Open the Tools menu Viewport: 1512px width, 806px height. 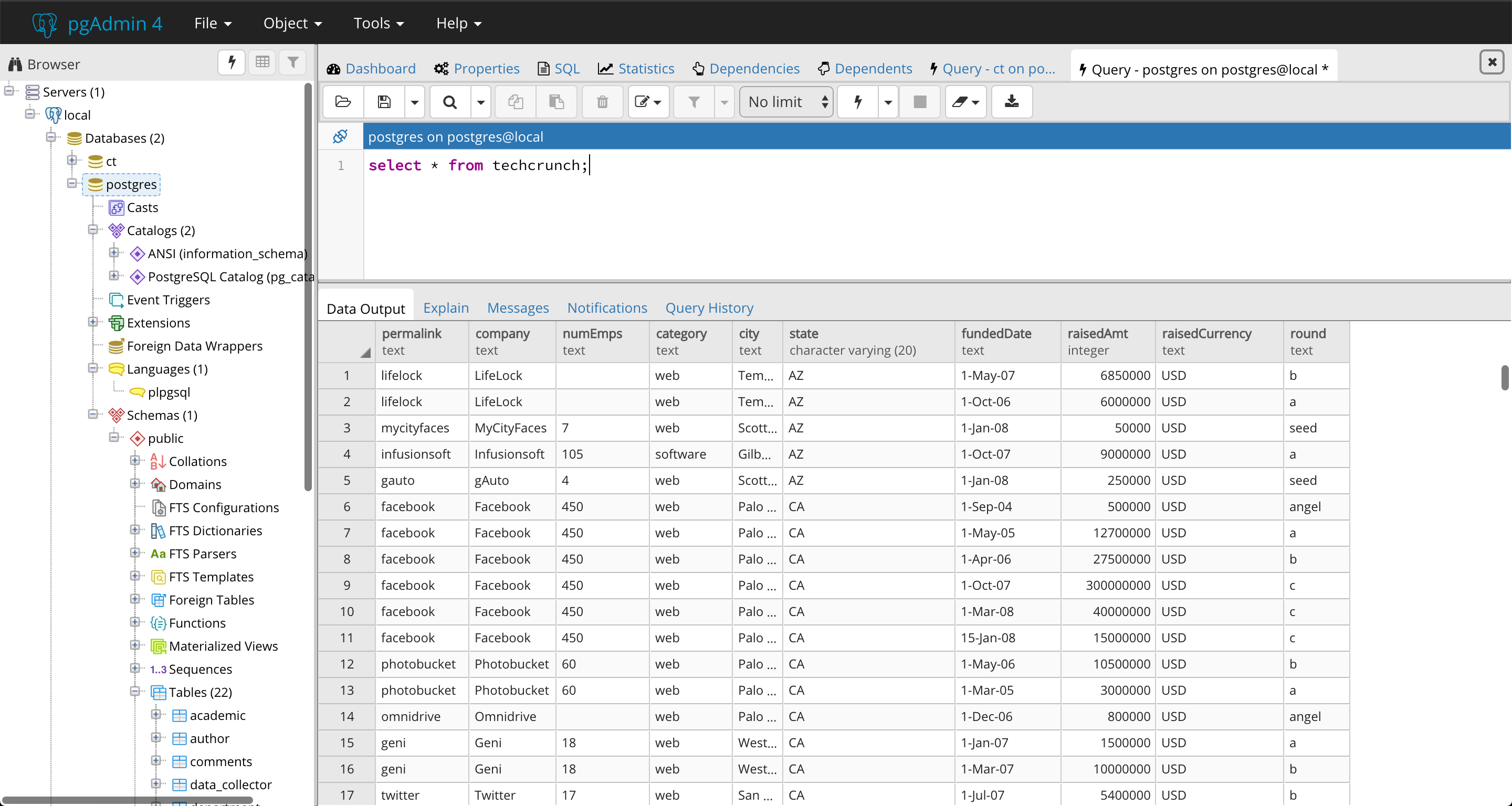378,22
